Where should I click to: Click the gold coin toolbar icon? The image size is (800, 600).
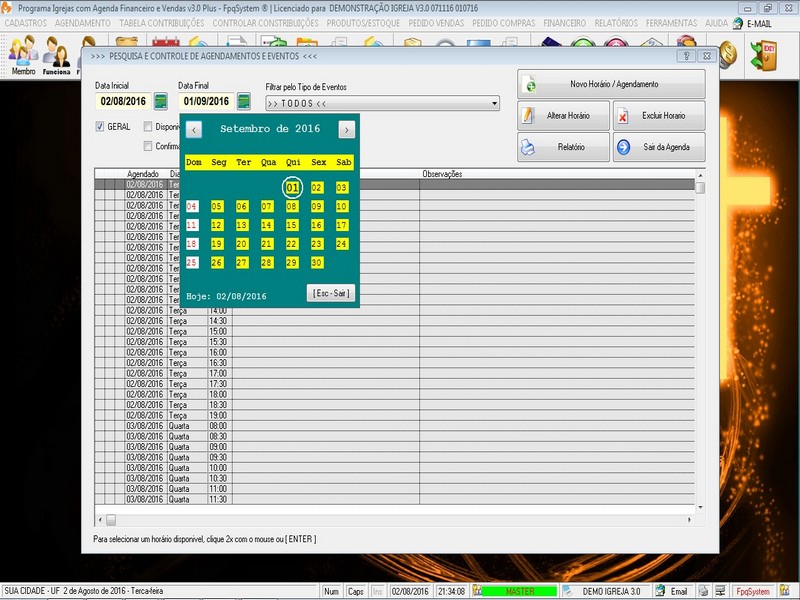pos(728,53)
